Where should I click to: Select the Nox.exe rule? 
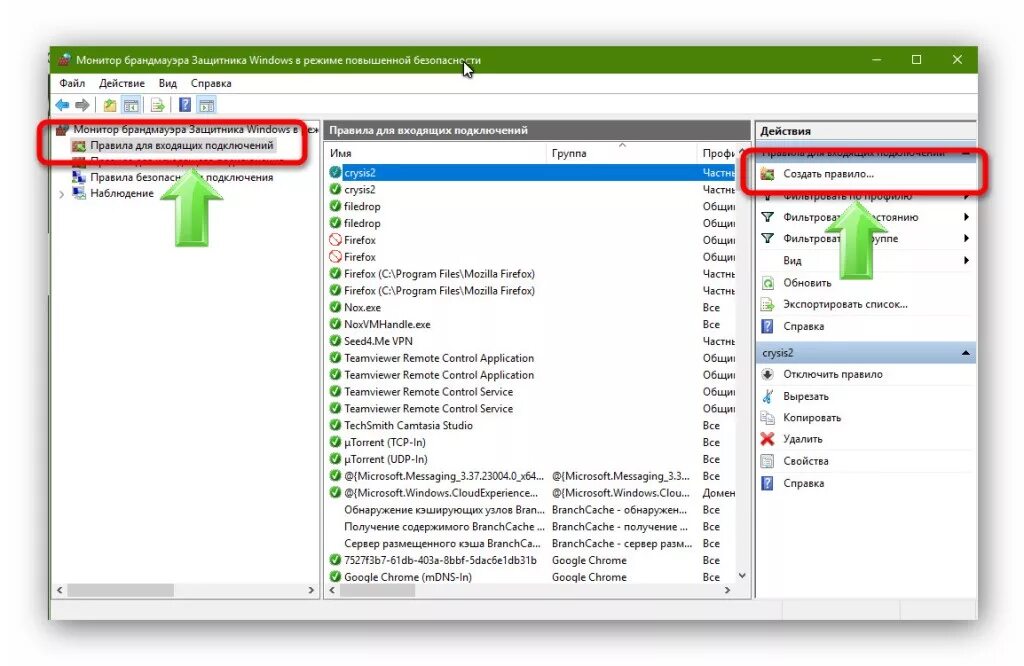[x=530, y=308]
